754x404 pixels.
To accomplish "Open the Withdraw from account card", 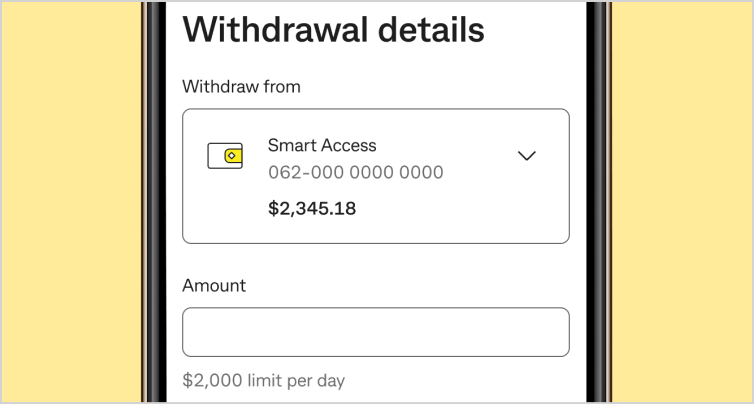I will (375, 176).
